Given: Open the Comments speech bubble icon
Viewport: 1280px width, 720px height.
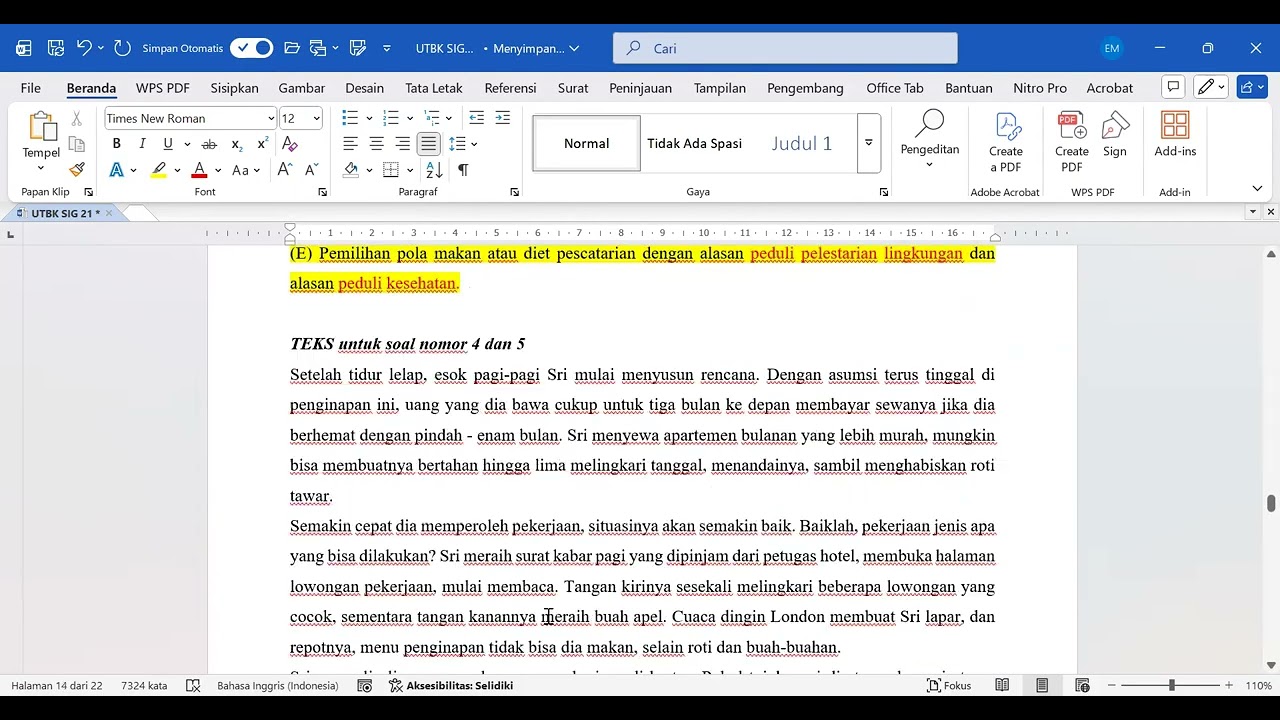Looking at the screenshot, I should (x=1174, y=87).
